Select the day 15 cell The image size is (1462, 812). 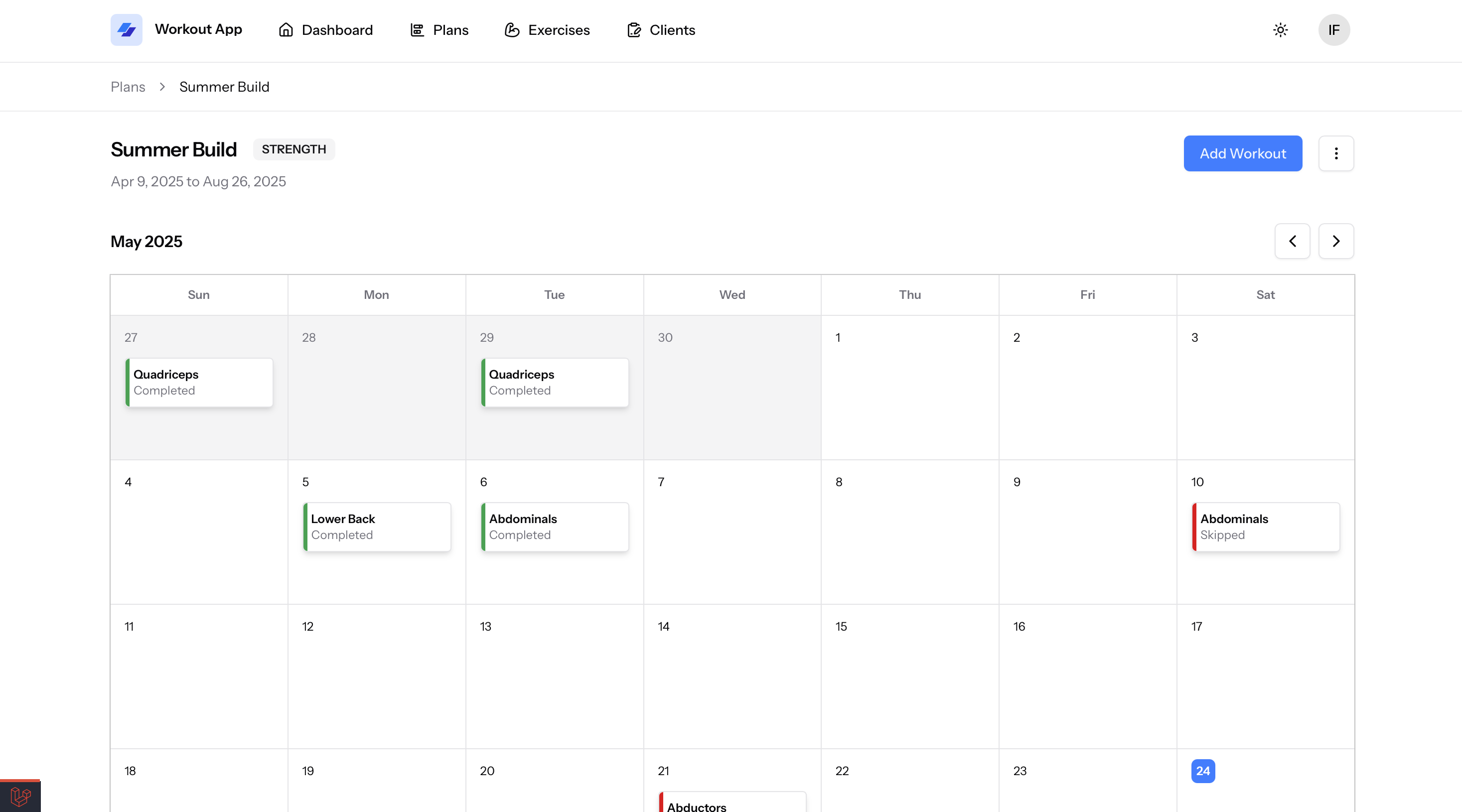click(910, 677)
